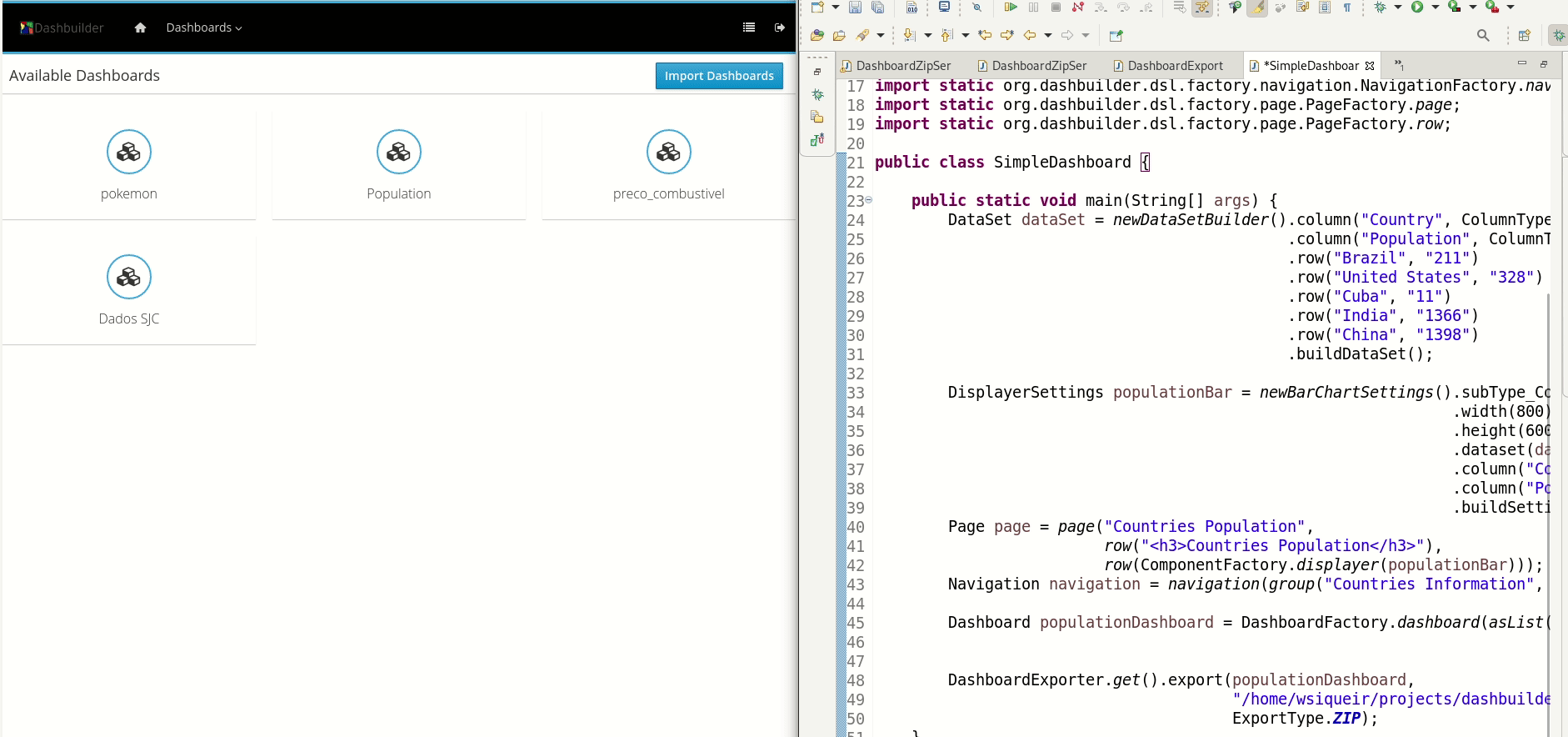Show hidden editor tabs overflow list
1568x737 pixels.
coord(1399,65)
